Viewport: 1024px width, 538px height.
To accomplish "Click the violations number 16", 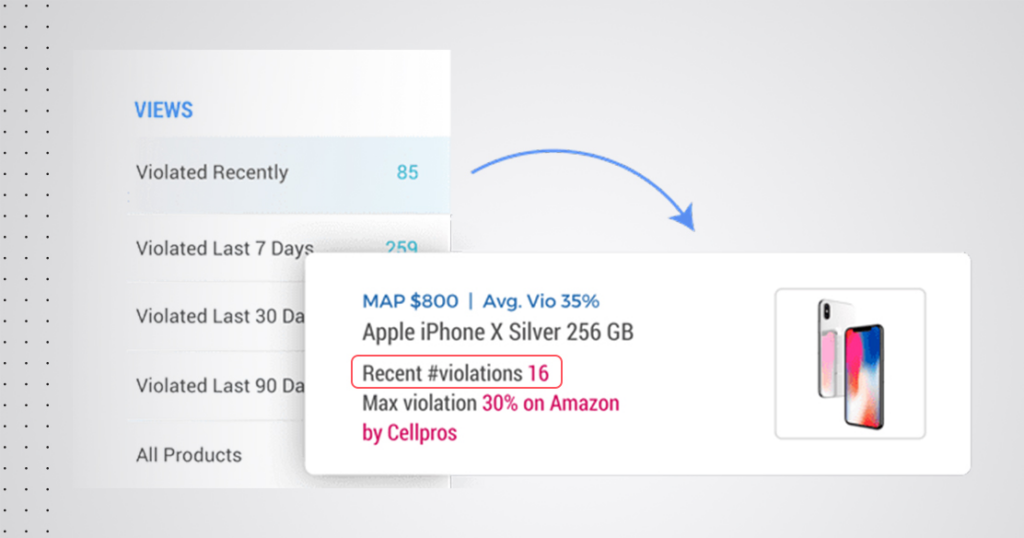I will (539, 374).
